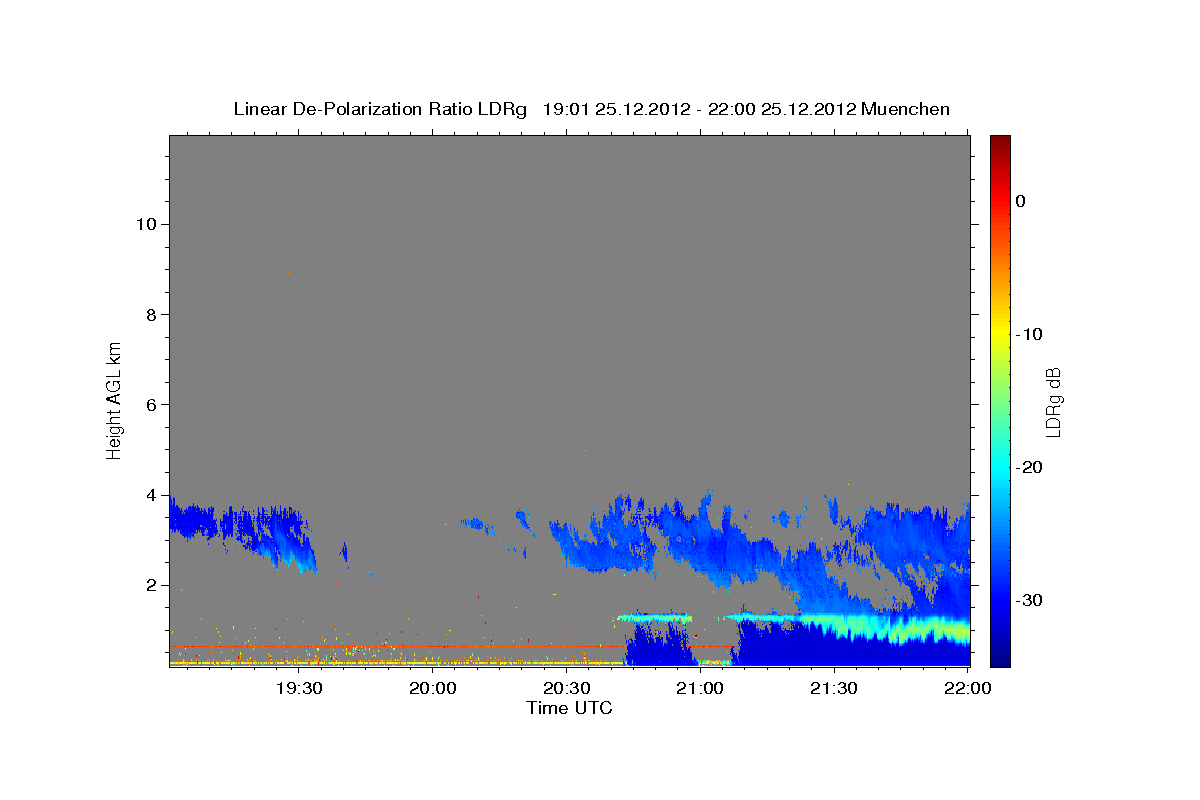
Task: Click the '22:00 25.12.2012' end time in the title
Action: (782, 109)
